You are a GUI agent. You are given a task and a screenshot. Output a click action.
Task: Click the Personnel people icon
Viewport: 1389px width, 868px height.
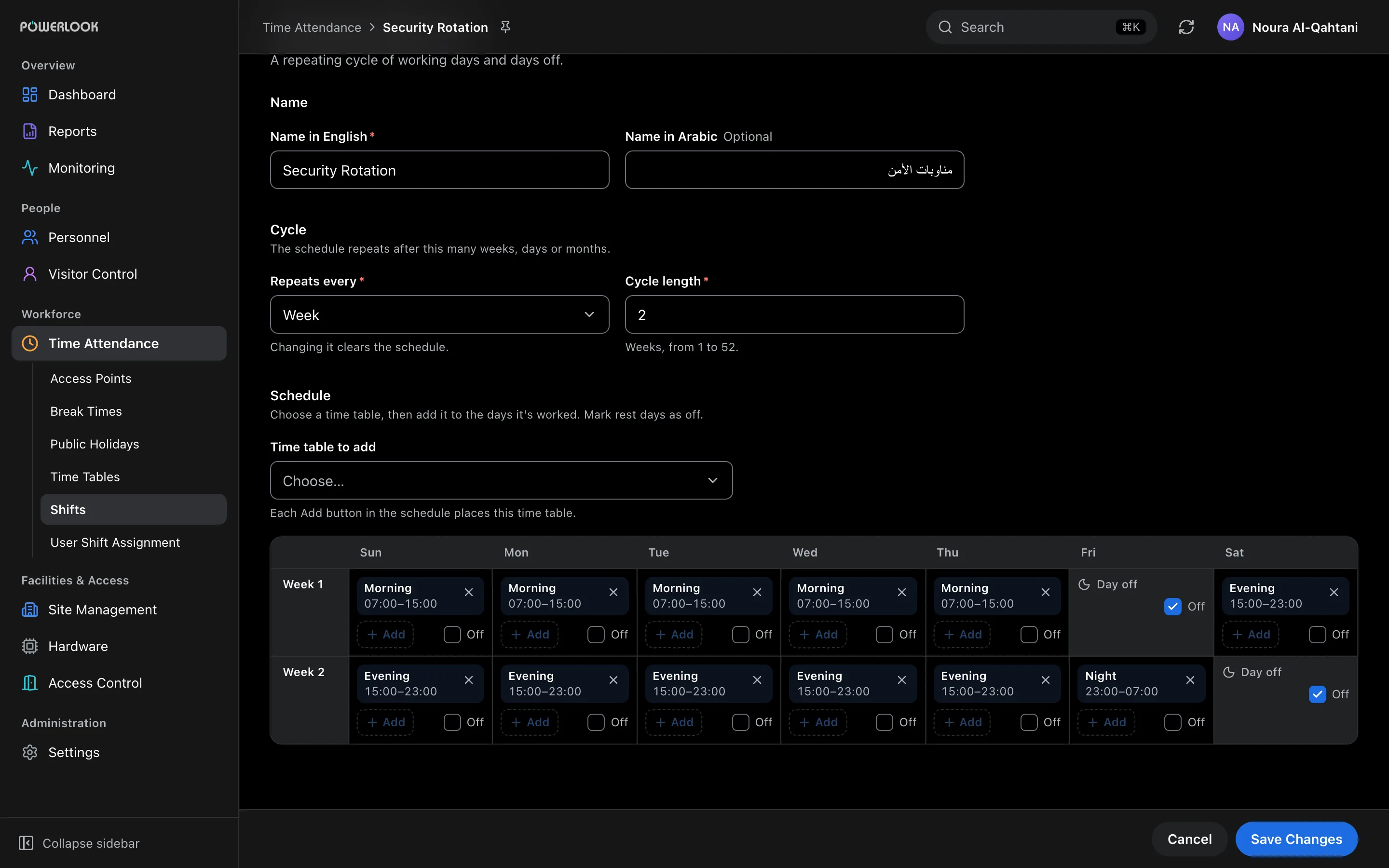(30, 238)
